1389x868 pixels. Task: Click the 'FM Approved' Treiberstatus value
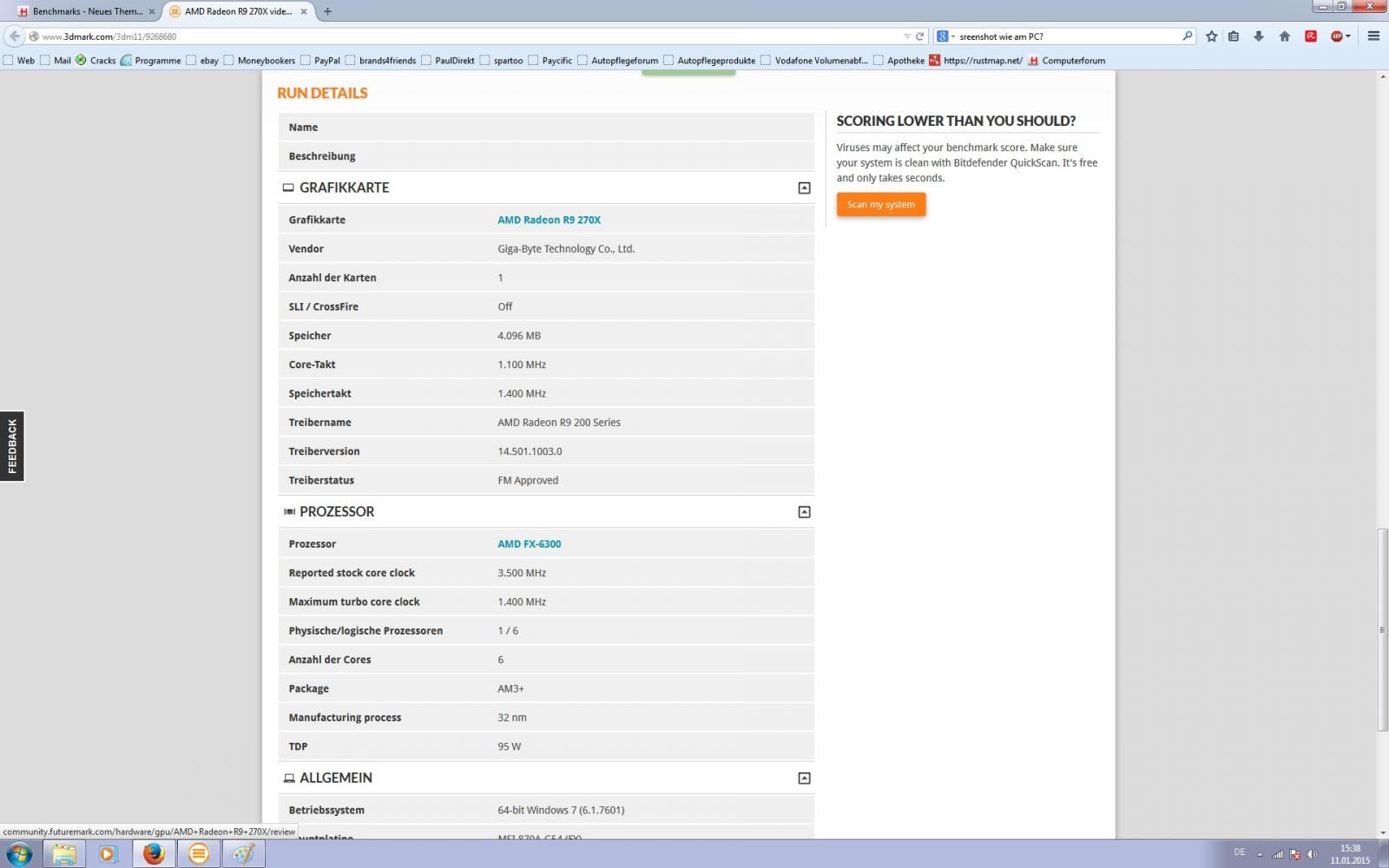point(528,480)
